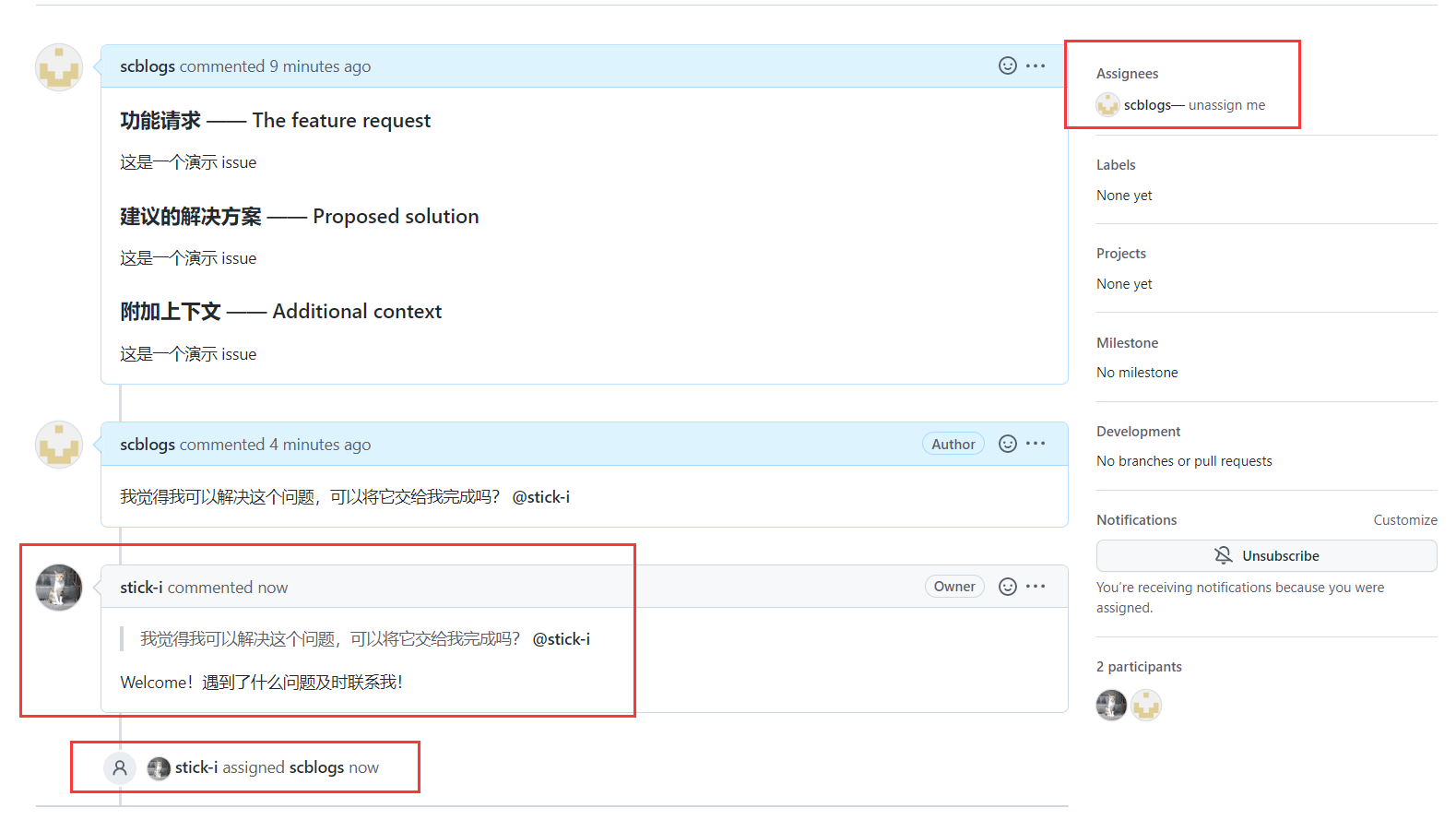Click the notification reason text about being assigned
Image resolution: width=1456 pixels, height=820 pixels.
1240,598
